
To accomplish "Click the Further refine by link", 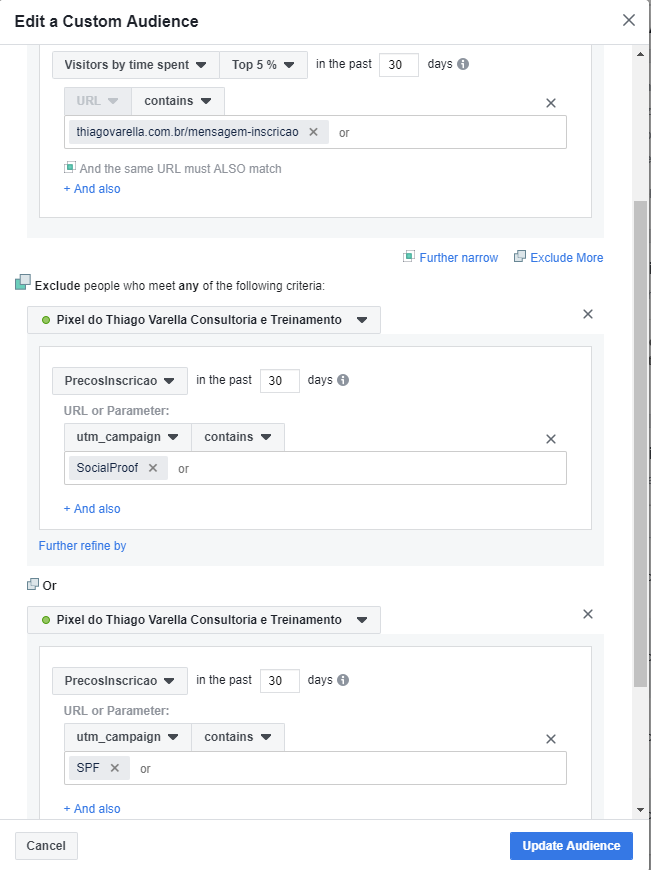I will tap(82, 546).
